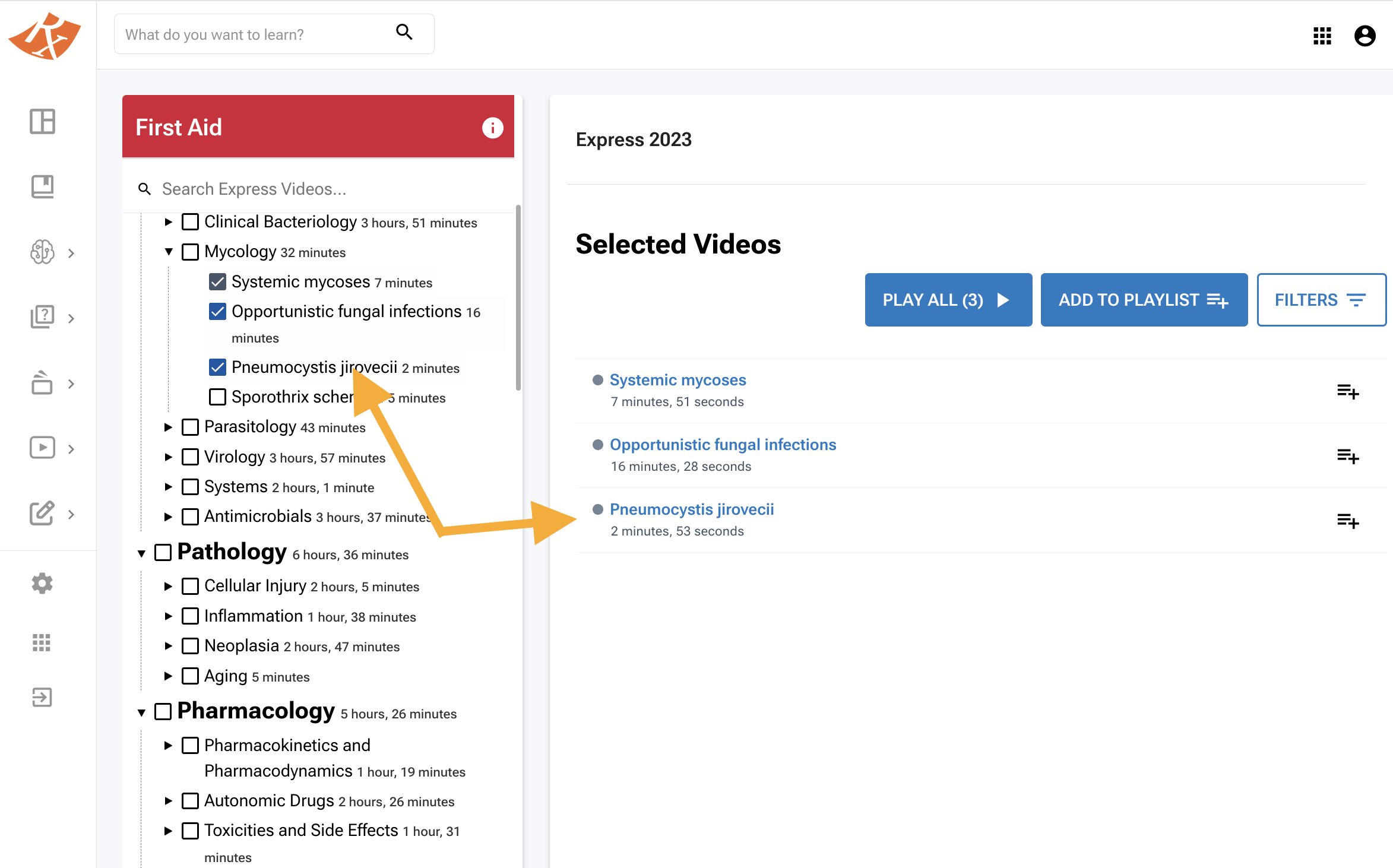Open the flashcards deck icon in sidebar
The height and width of the screenshot is (868, 1393).
click(42, 382)
